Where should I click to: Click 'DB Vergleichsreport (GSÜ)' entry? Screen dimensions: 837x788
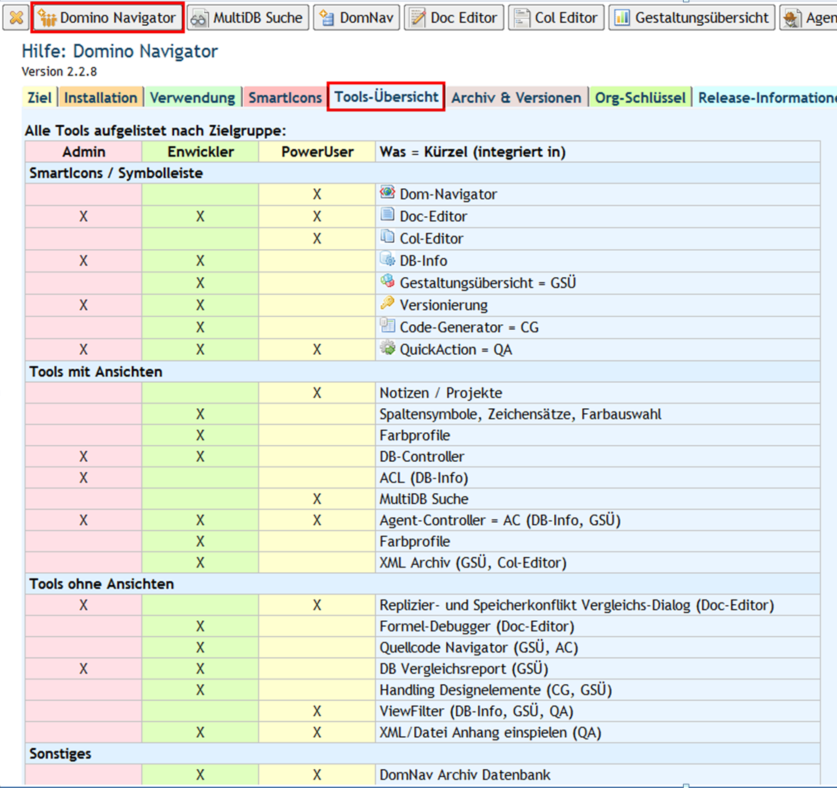click(464, 669)
